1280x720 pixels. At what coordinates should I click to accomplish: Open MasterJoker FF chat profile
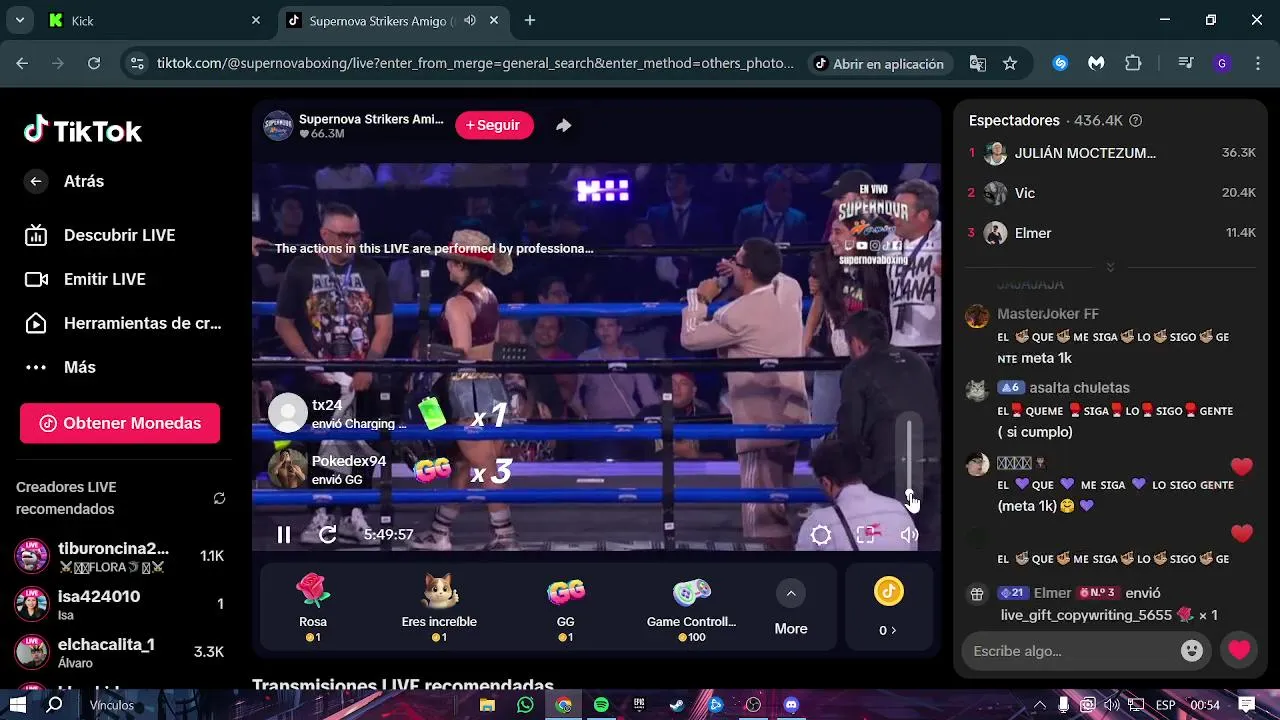[x=1048, y=314]
